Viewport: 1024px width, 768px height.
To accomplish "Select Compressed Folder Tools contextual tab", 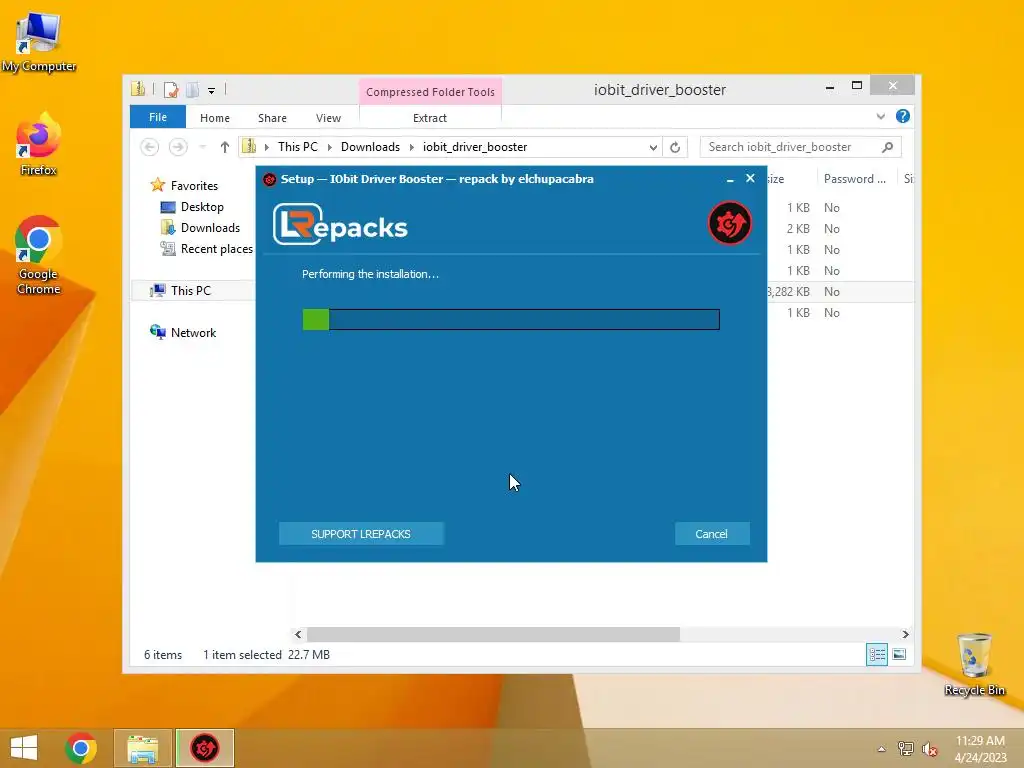I will 430,91.
